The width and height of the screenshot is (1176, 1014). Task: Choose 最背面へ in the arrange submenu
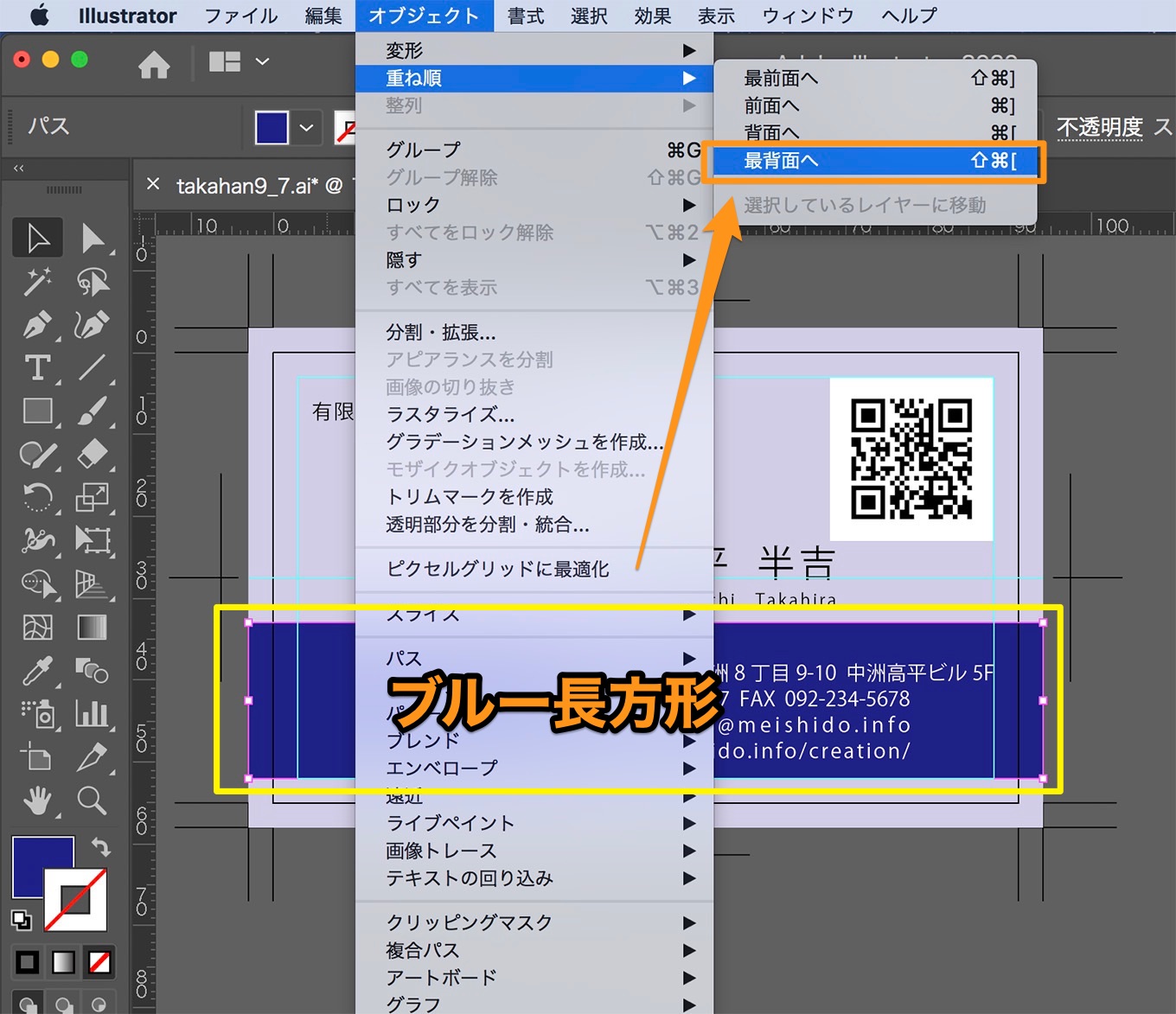pos(873,161)
